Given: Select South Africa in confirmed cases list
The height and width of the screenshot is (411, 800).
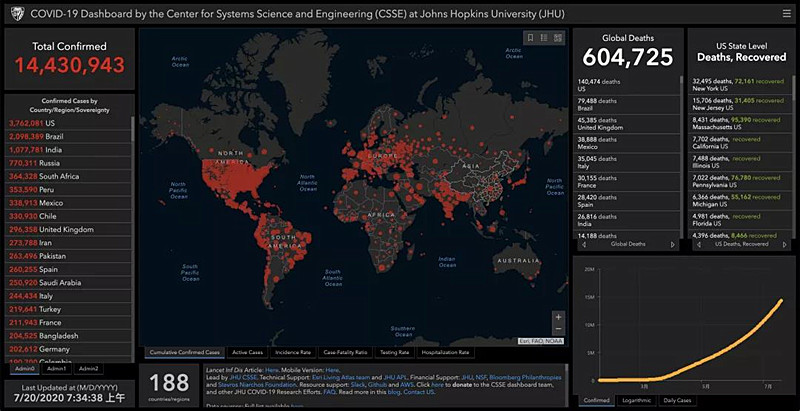Looking at the screenshot, I should [x=69, y=176].
